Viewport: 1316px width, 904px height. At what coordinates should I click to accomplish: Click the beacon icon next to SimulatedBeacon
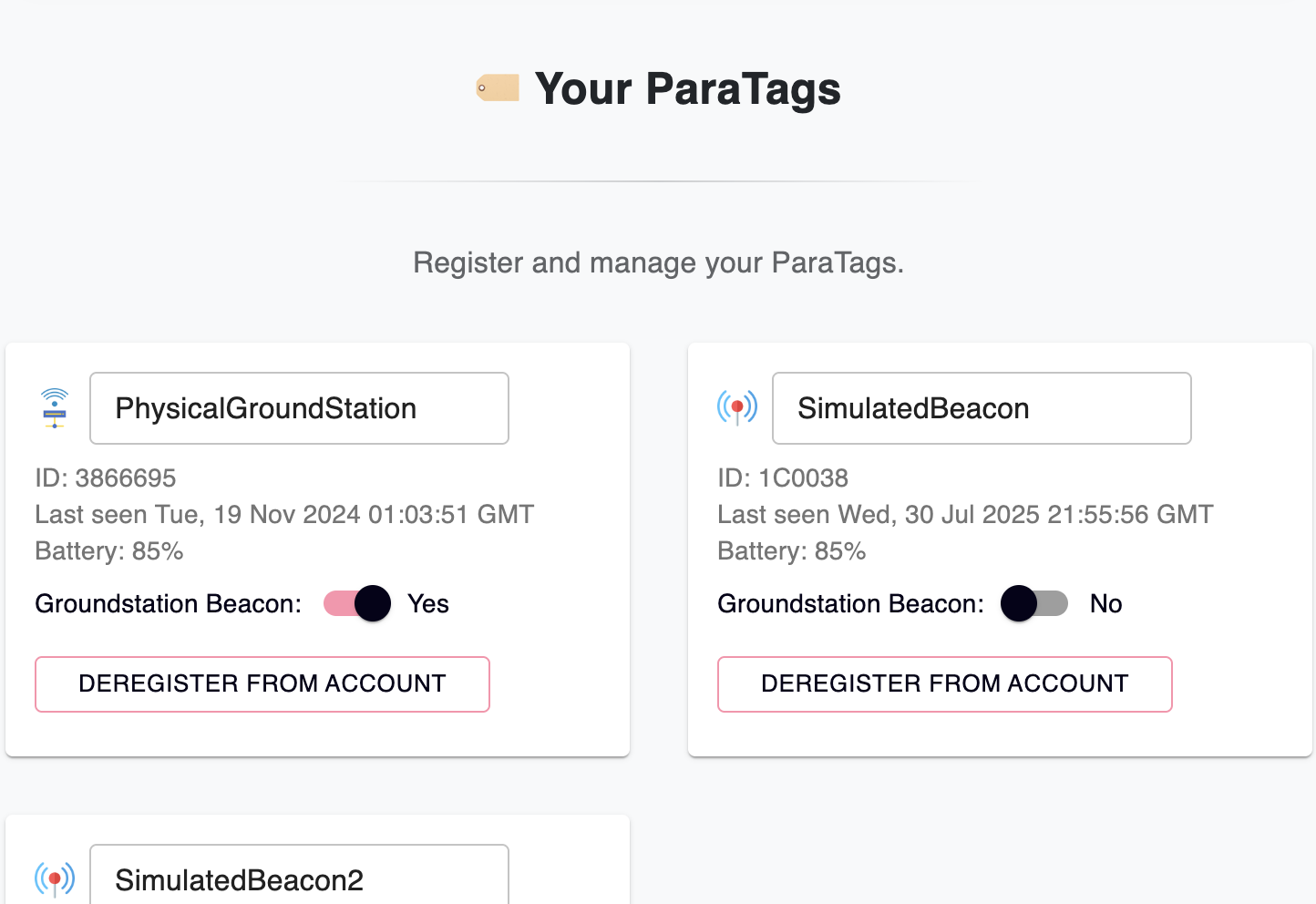[737, 407]
